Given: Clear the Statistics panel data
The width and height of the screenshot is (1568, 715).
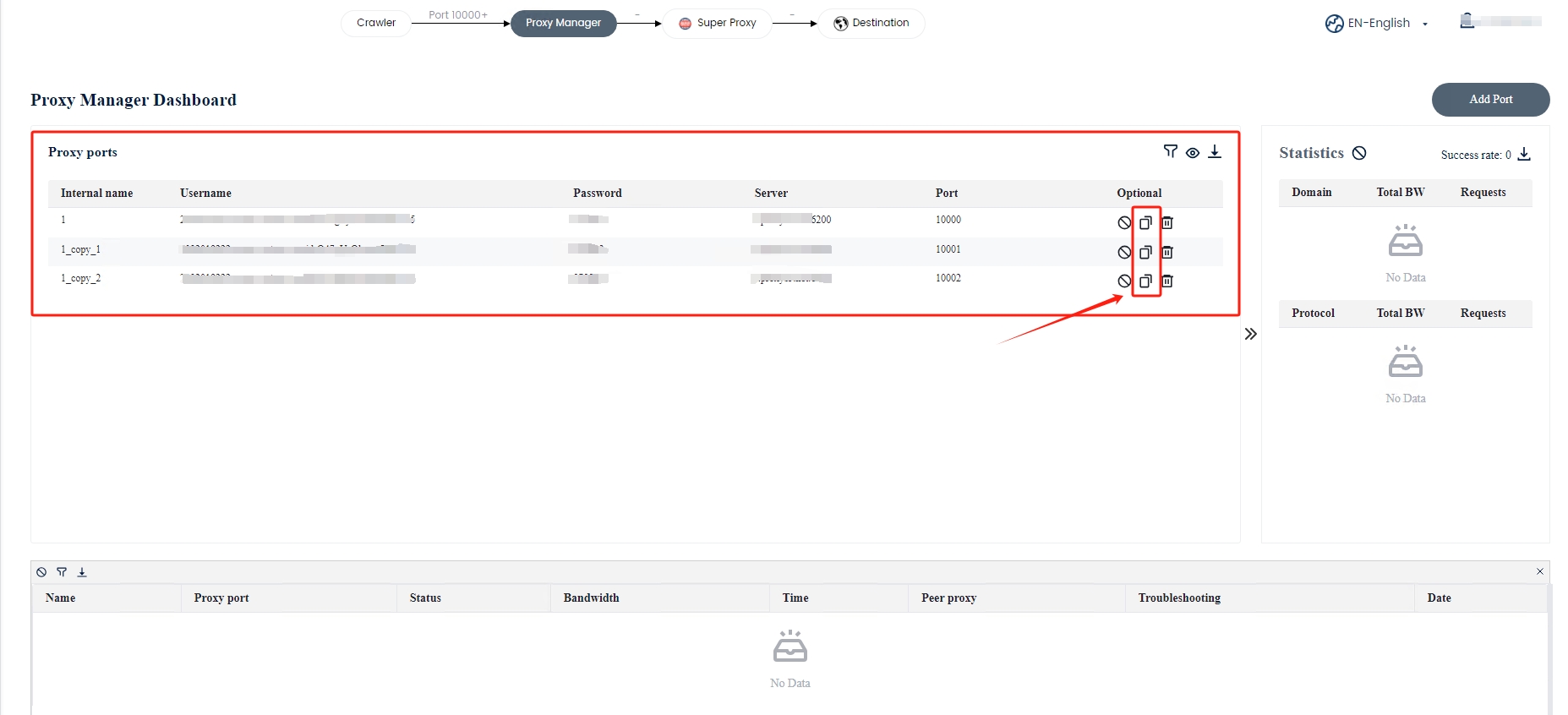Looking at the screenshot, I should [1359, 153].
